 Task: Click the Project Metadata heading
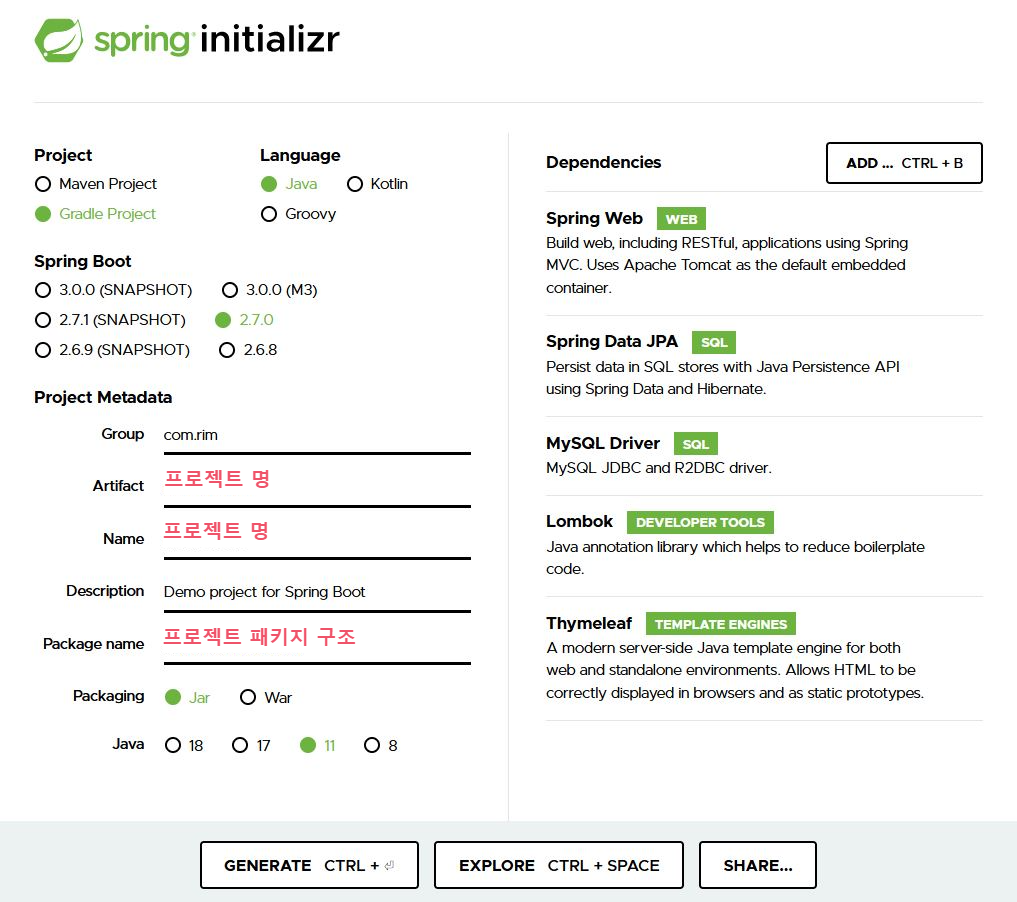coord(103,398)
